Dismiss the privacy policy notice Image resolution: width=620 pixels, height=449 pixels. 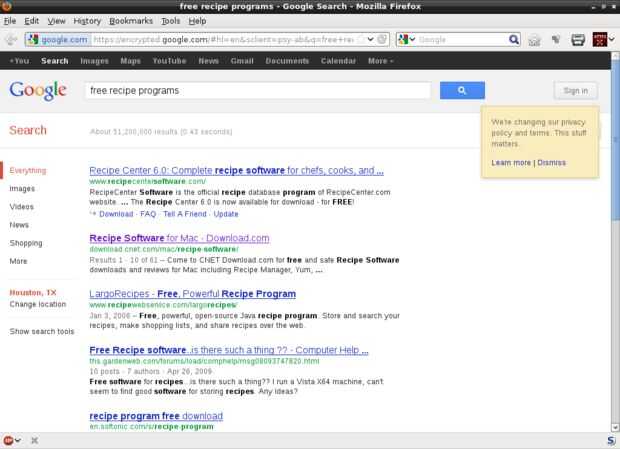tap(552, 162)
